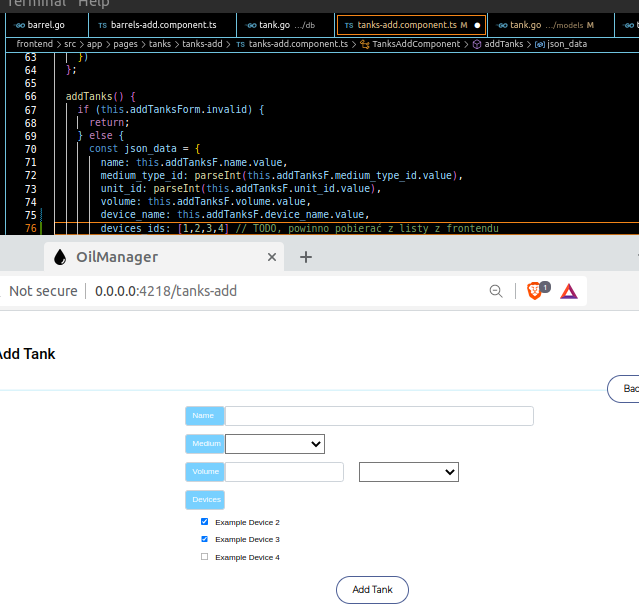The width and height of the screenshot is (639, 612).
Task: Open the volume unit dropdown
Action: click(408, 472)
